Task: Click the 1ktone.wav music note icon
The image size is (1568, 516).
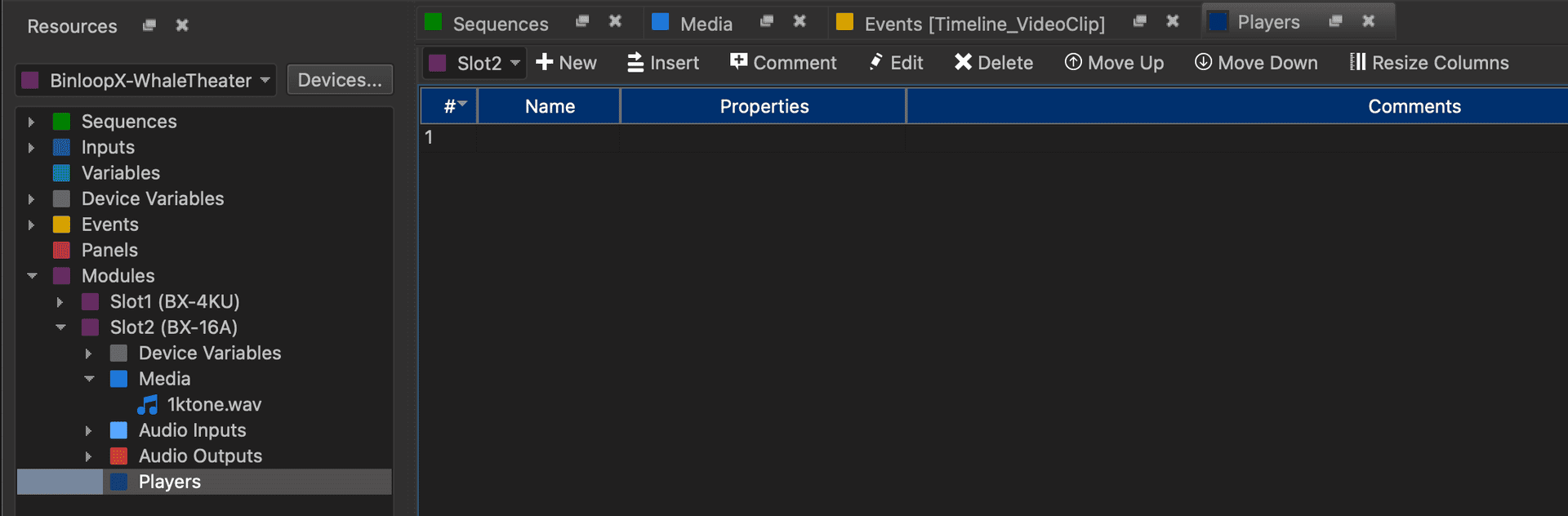Action: pyautogui.click(x=148, y=405)
